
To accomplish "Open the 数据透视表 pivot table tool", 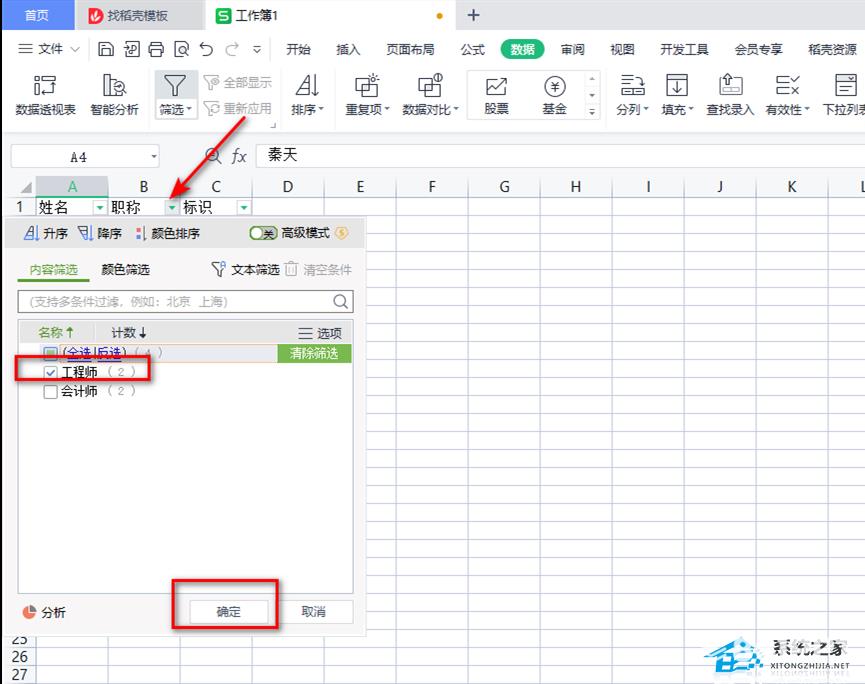I will coord(45,95).
